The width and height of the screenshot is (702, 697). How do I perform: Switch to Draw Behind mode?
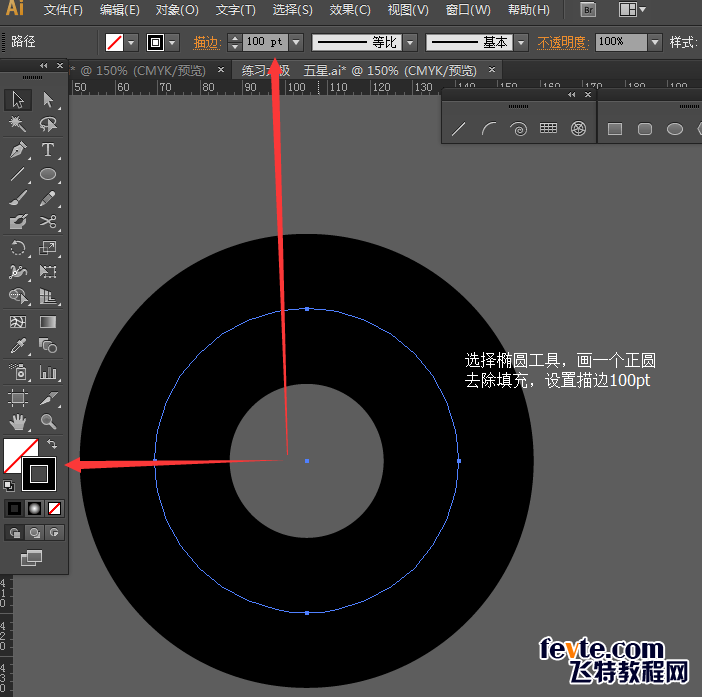[34, 532]
